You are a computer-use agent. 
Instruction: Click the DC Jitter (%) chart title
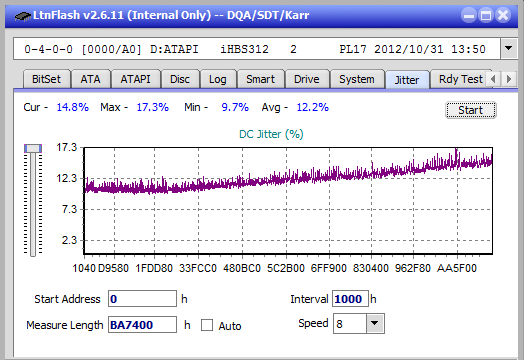tap(271, 134)
